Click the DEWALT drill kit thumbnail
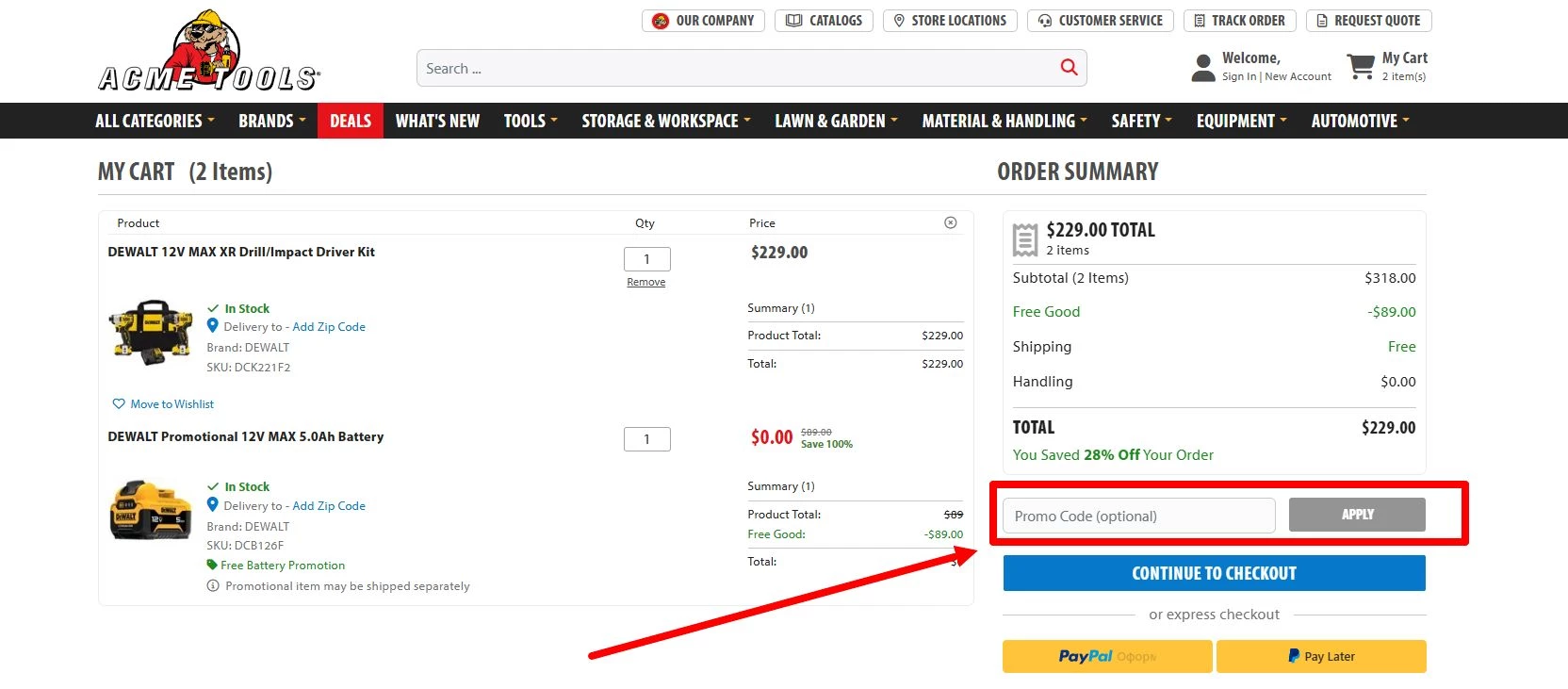The height and width of the screenshot is (689, 1568). pos(151,332)
